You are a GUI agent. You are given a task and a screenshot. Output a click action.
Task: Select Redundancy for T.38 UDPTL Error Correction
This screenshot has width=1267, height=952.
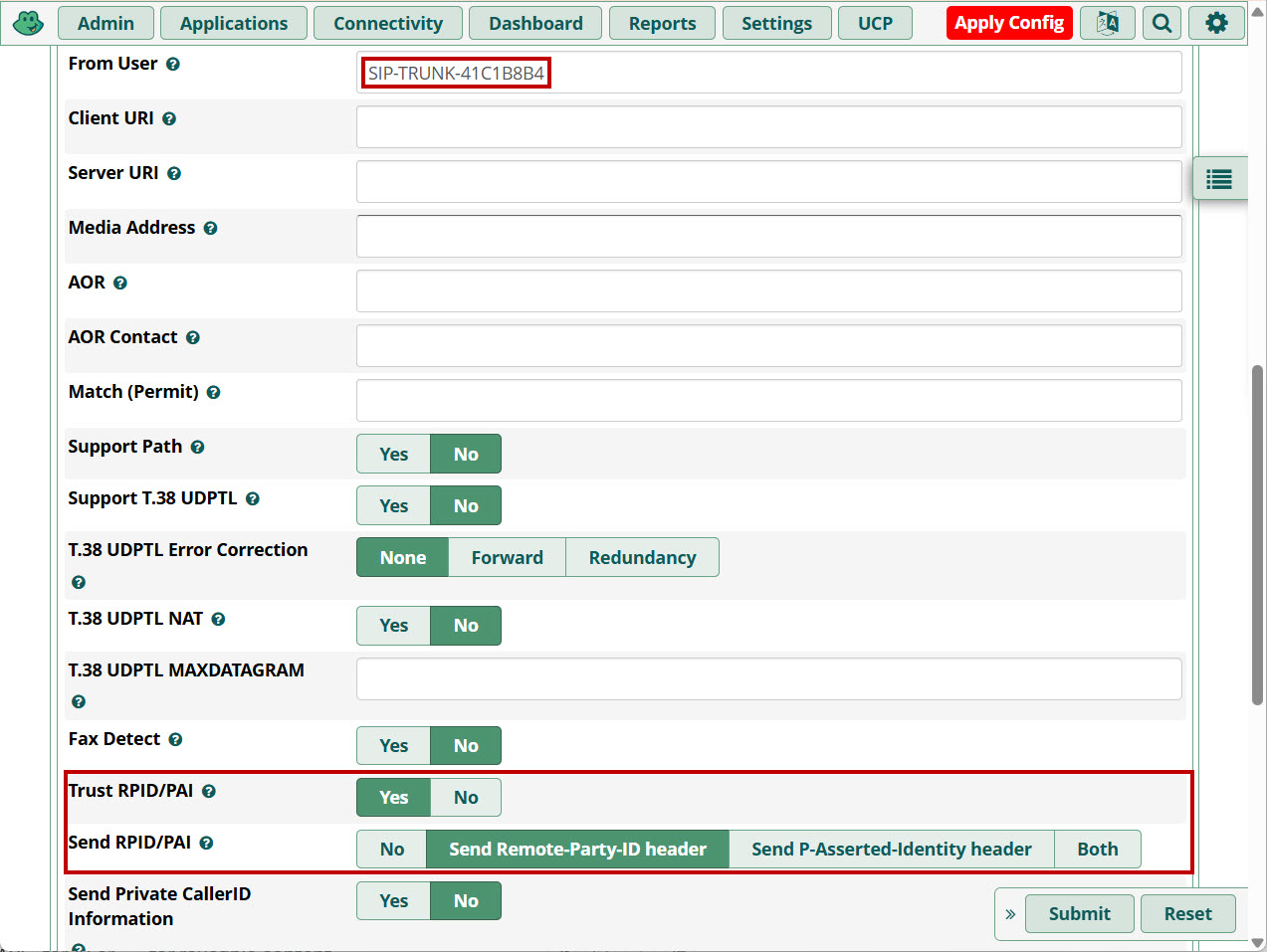click(642, 558)
